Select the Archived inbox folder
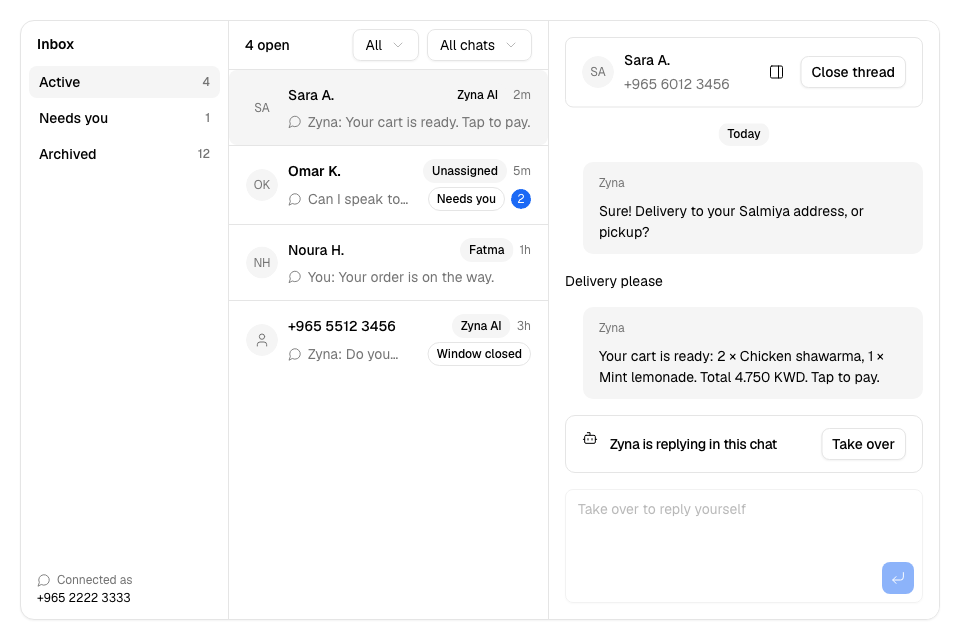The height and width of the screenshot is (640, 960). (124, 154)
